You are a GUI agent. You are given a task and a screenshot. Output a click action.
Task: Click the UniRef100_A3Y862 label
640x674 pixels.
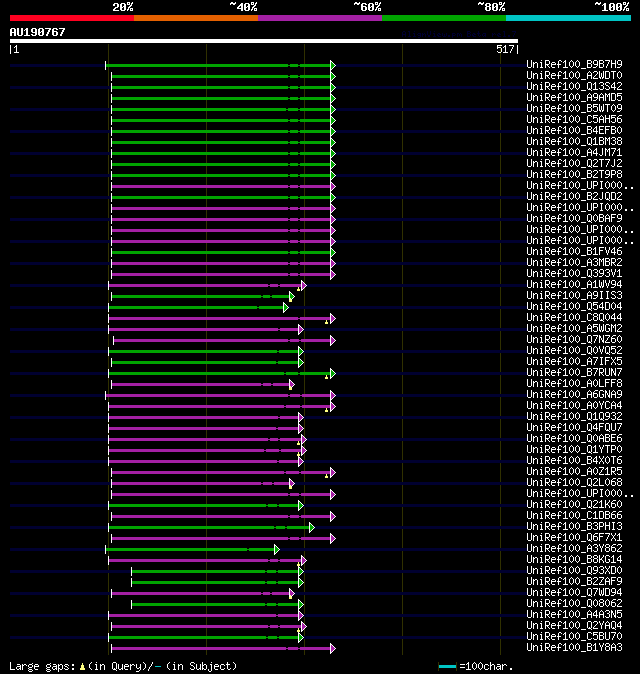point(574,548)
